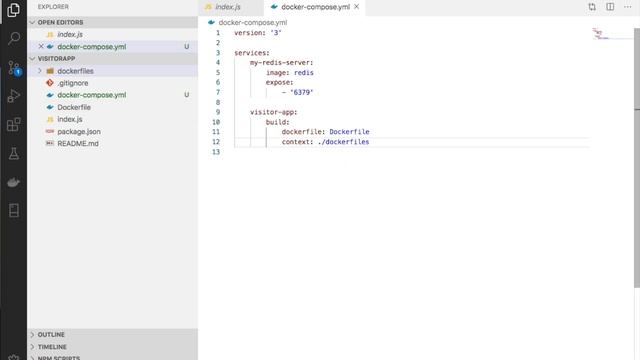This screenshot has width=640, height=360.
Task: Open the notebook icon in the activity bar
Action: (13, 211)
